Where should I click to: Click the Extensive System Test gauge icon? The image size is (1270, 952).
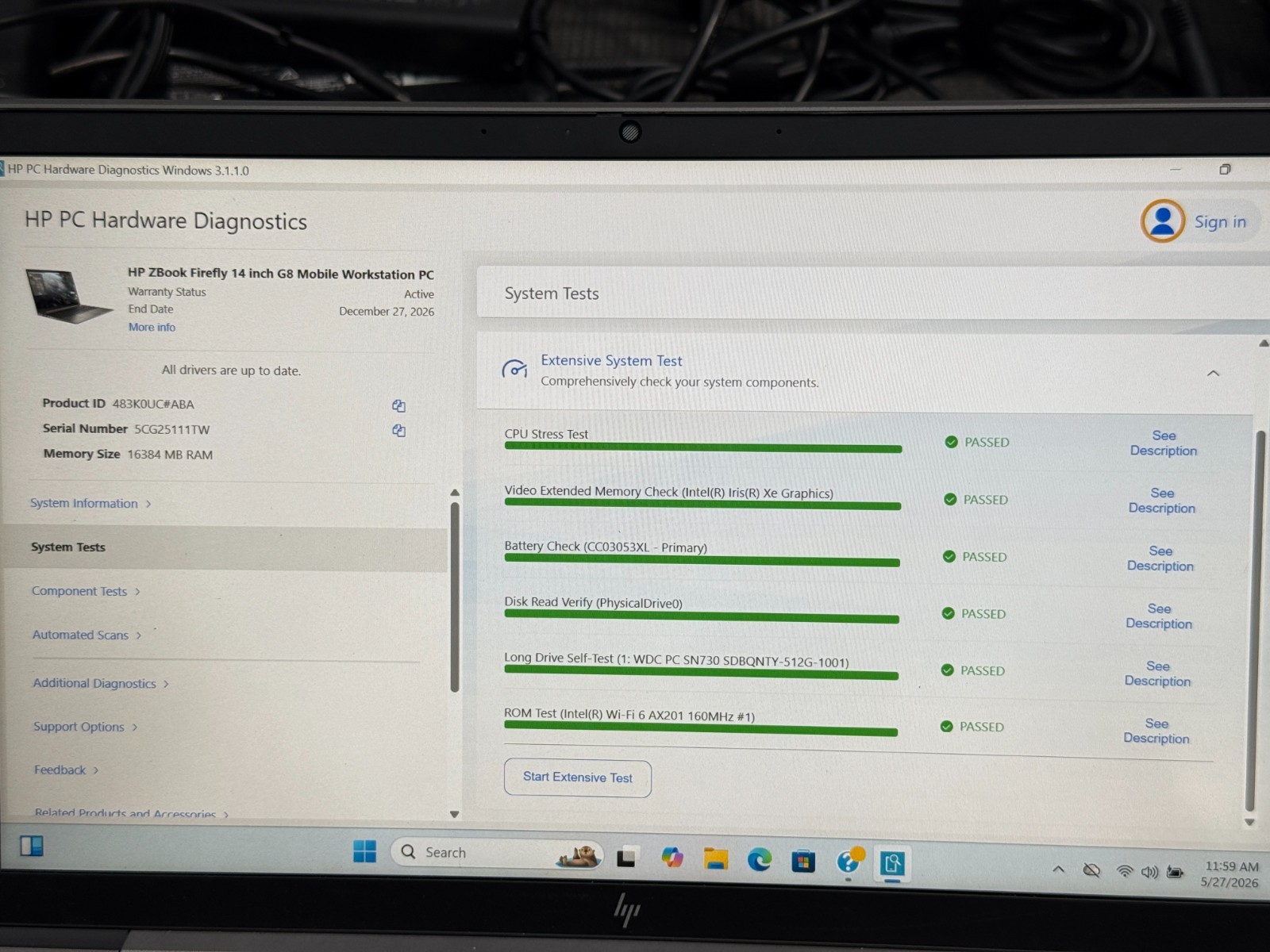[514, 369]
